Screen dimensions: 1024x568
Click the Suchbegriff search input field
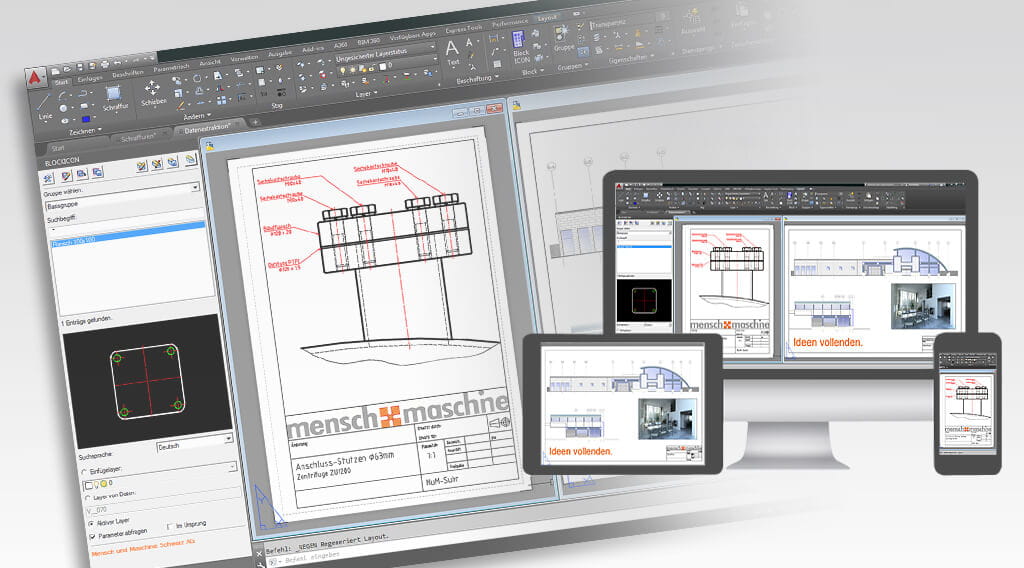pyautogui.click(x=126, y=221)
